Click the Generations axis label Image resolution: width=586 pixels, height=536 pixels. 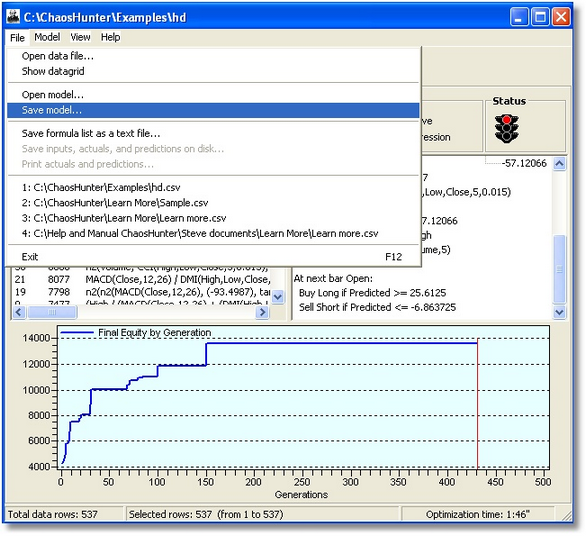tap(301, 495)
